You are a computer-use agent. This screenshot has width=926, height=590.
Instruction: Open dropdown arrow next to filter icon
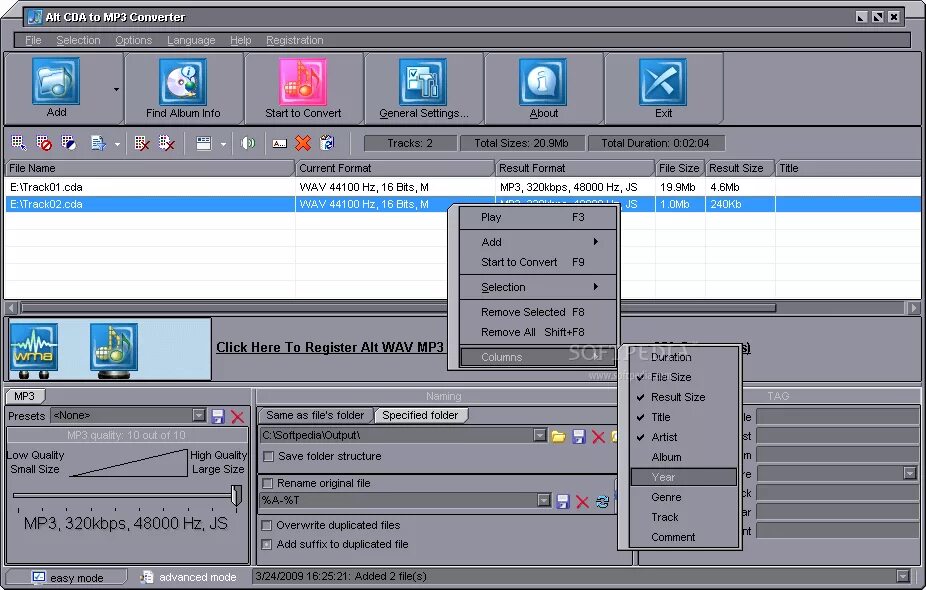(117, 144)
